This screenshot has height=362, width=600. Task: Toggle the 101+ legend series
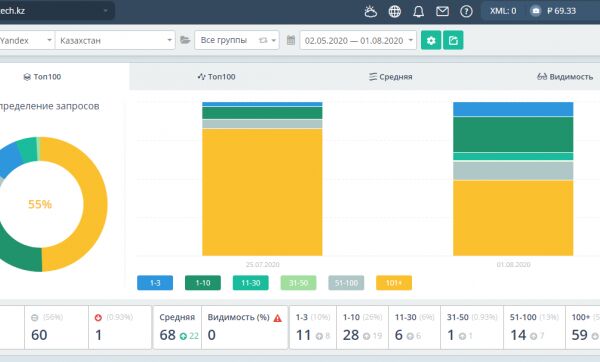394,283
